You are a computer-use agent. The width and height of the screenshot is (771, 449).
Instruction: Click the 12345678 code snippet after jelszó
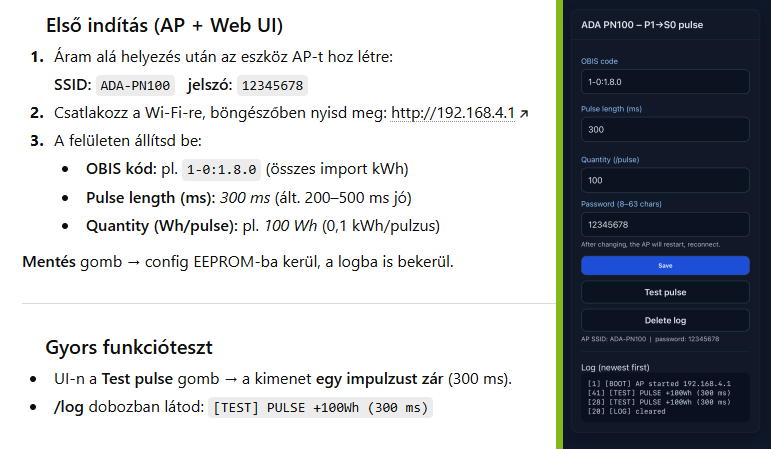tap(273, 85)
